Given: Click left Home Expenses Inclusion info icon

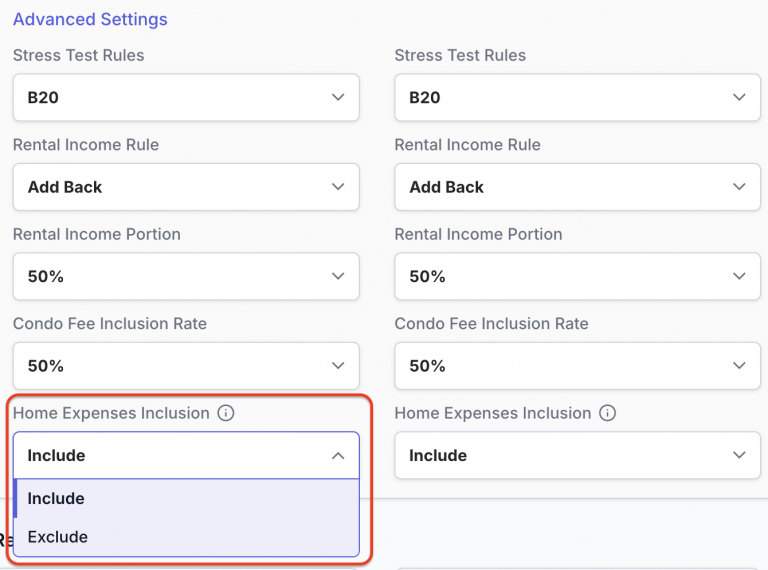Looking at the screenshot, I should (226, 413).
